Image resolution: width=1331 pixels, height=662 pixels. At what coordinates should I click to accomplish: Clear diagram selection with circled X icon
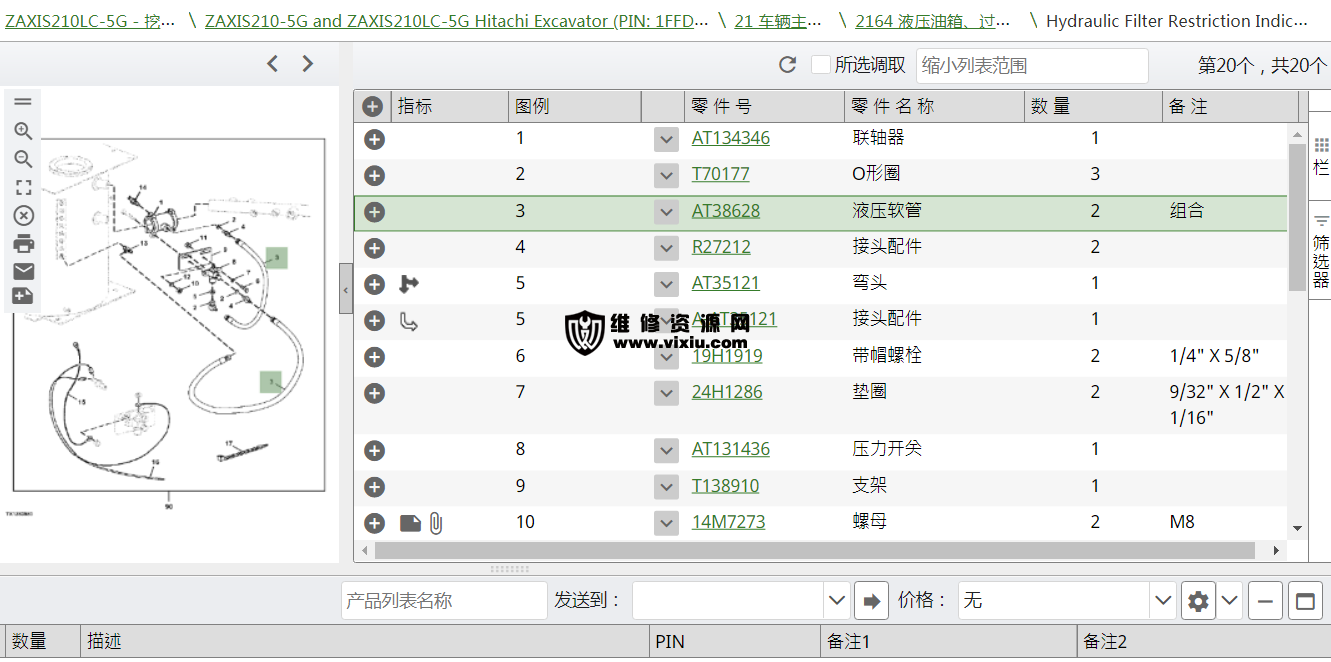23,215
